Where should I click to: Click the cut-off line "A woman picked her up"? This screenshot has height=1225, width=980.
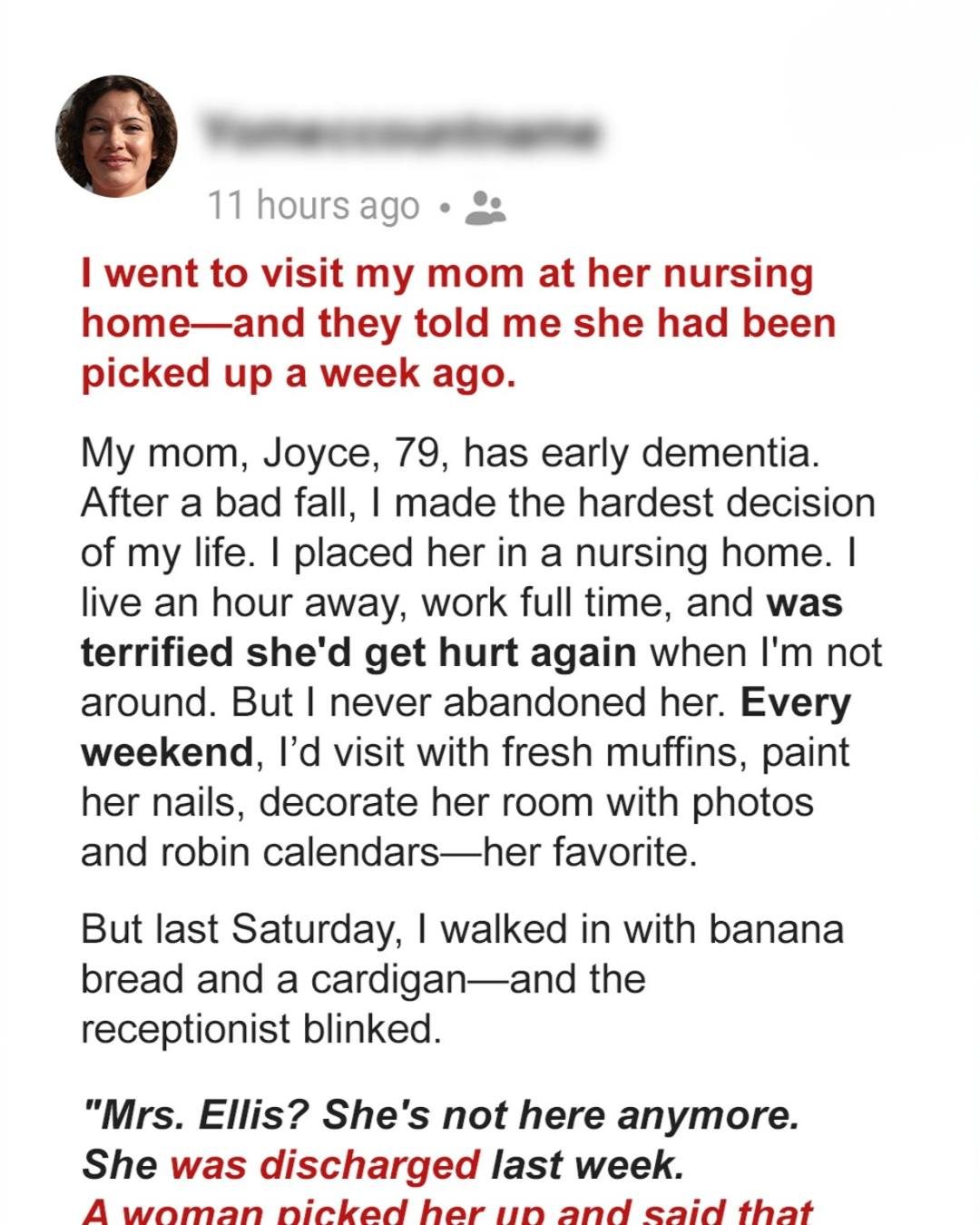(x=446, y=1212)
